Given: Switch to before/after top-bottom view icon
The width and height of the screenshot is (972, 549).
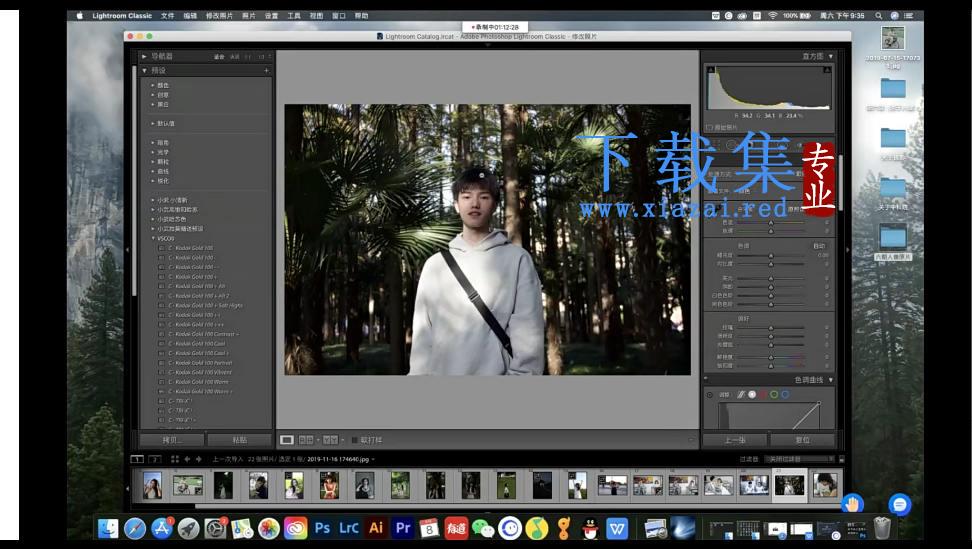Looking at the screenshot, I should 330,440.
